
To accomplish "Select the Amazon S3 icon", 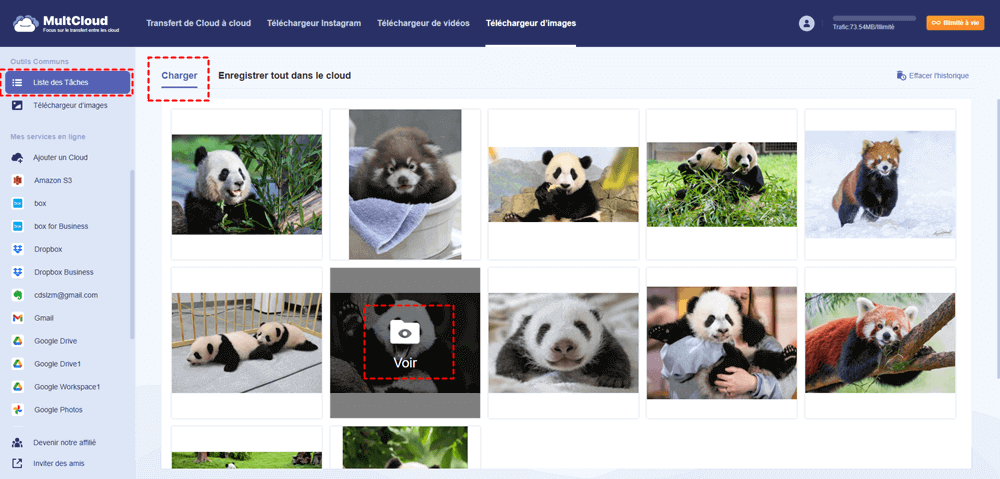I will [x=17, y=181].
